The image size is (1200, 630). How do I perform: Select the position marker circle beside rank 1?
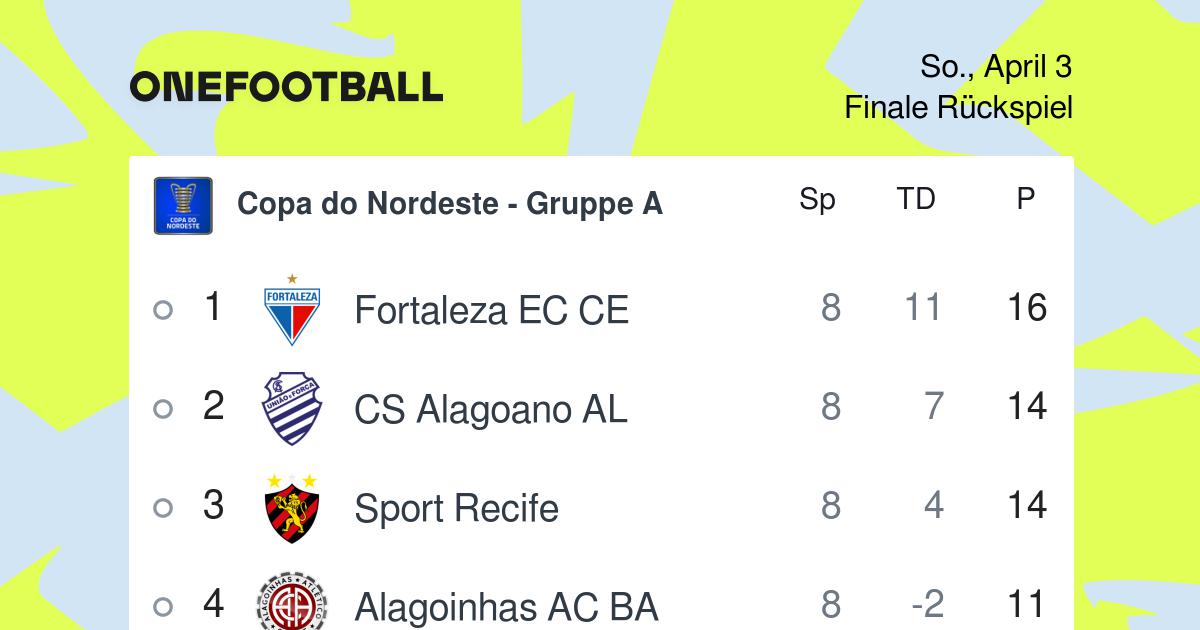click(163, 310)
